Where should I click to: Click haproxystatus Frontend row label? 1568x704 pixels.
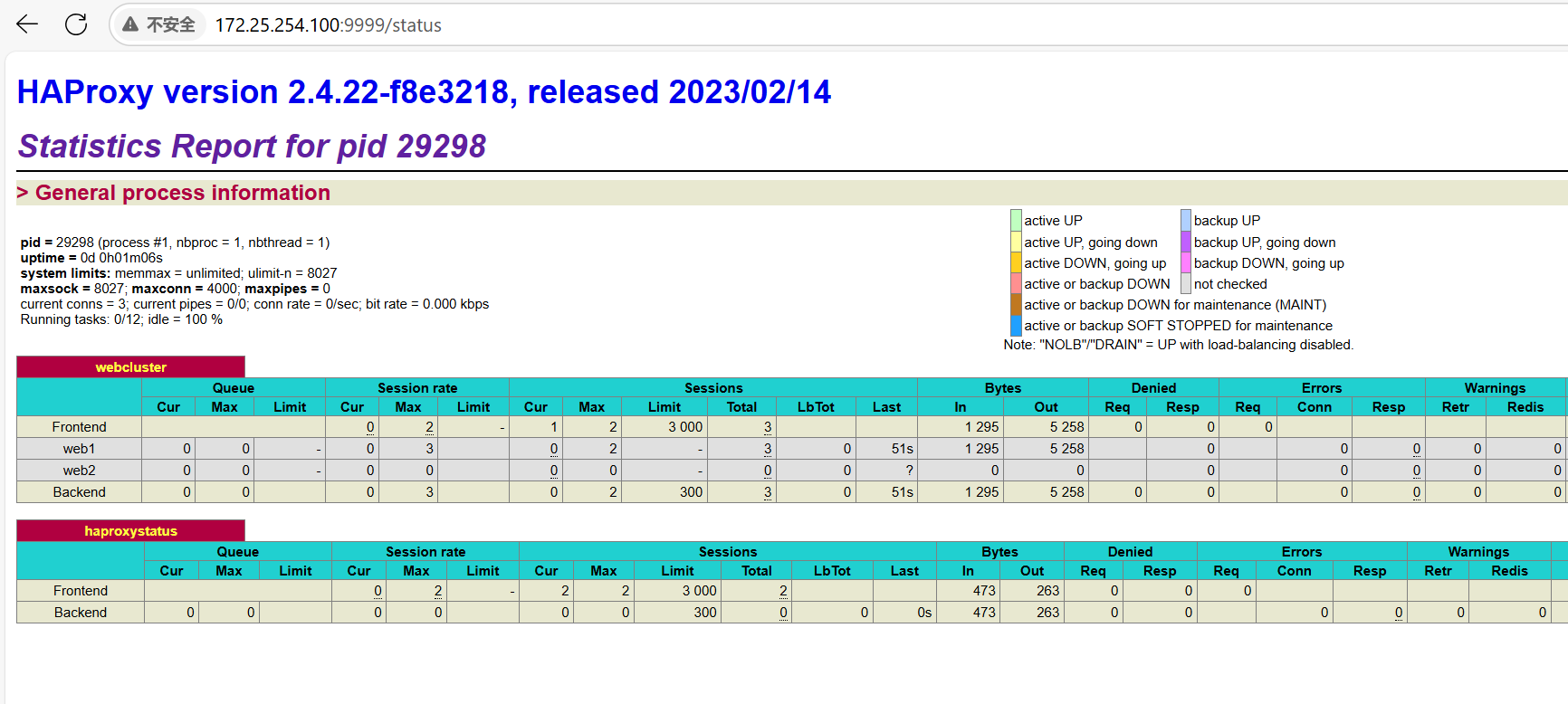coord(80,590)
